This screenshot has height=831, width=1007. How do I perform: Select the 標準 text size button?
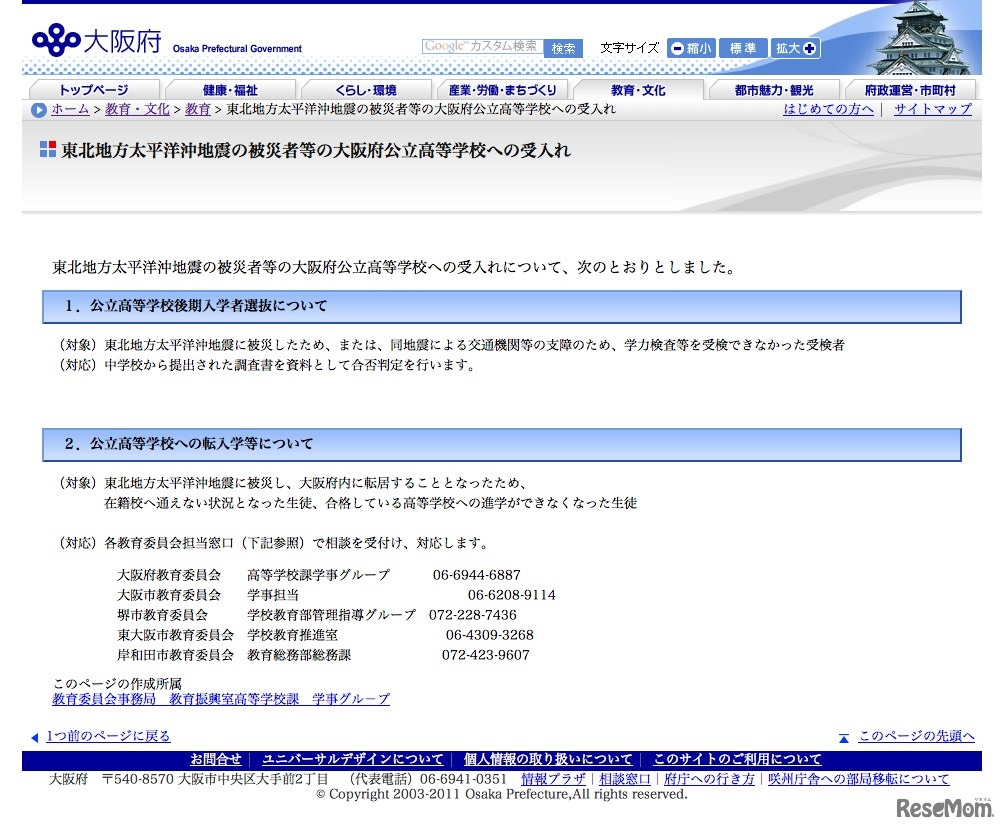pos(743,48)
